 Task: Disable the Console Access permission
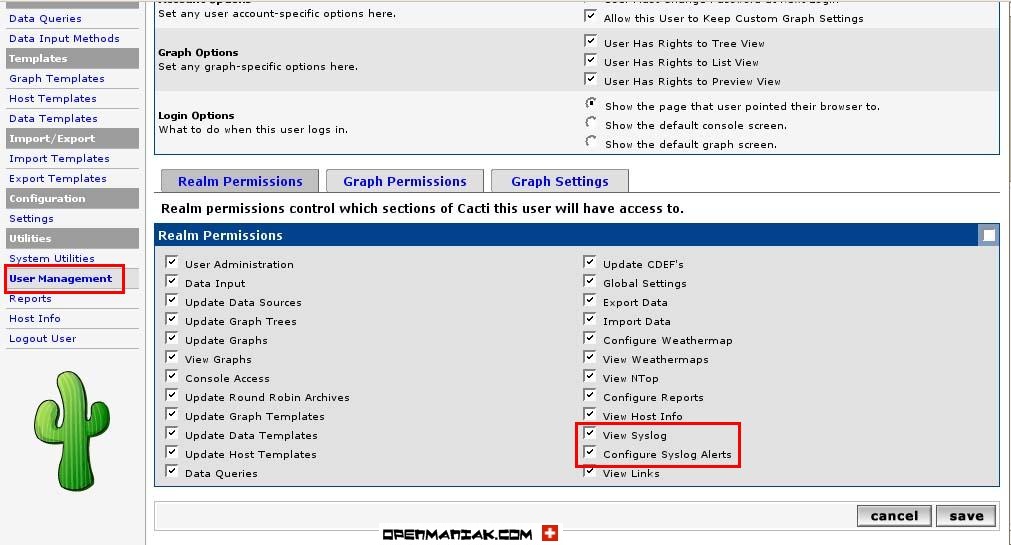[172, 378]
